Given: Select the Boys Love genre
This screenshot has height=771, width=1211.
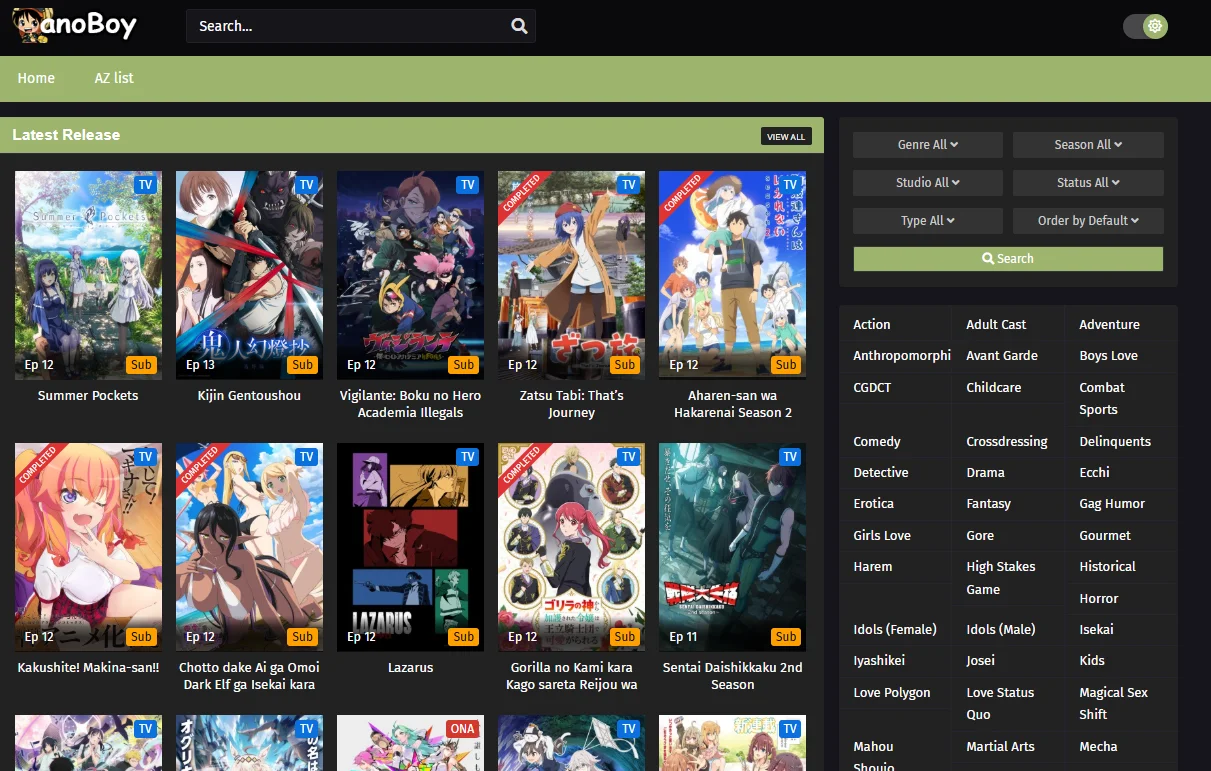Looking at the screenshot, I should tap(1108, 356).
